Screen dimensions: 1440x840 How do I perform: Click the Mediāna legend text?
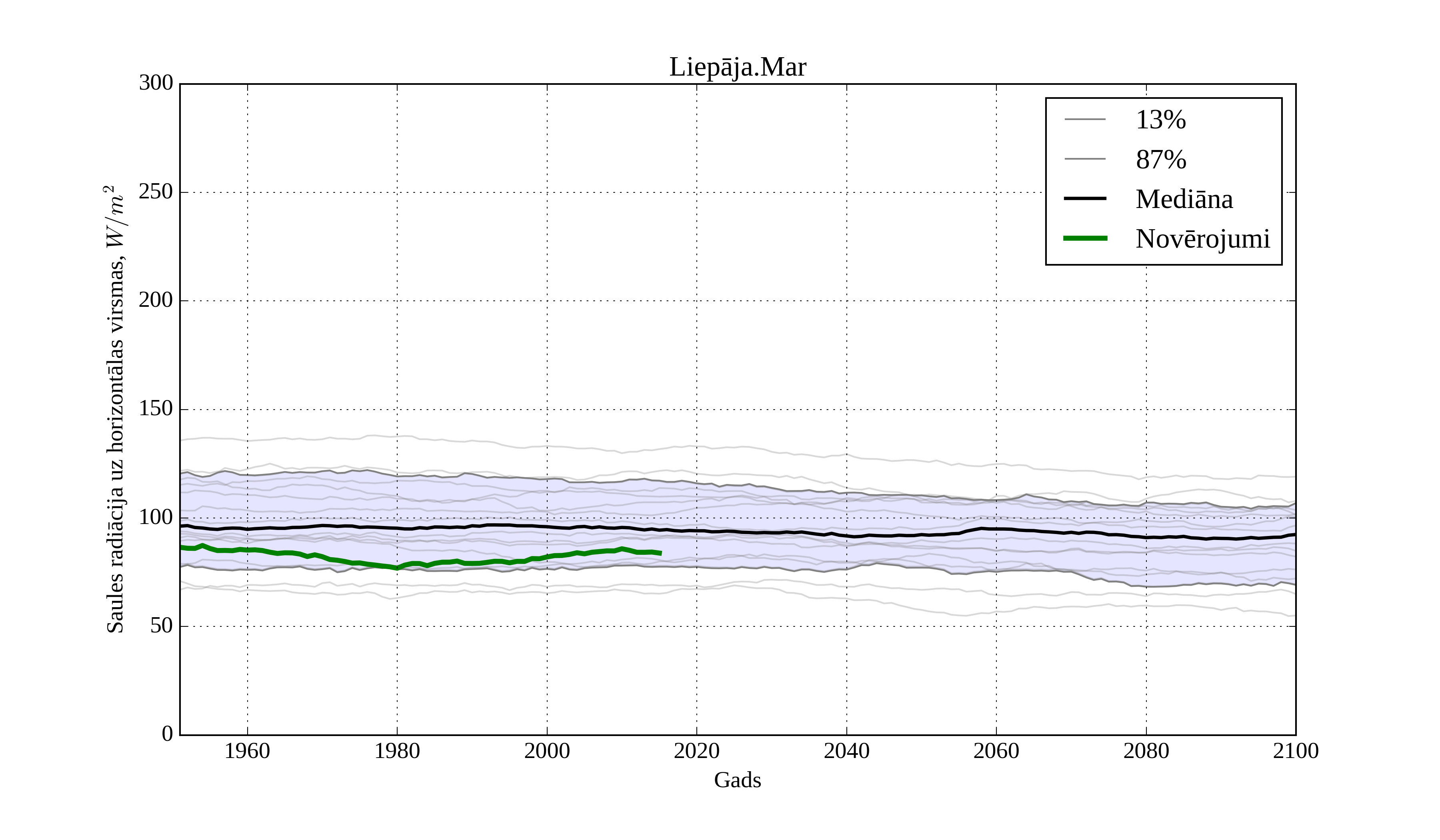click(x=1184, y=200)
